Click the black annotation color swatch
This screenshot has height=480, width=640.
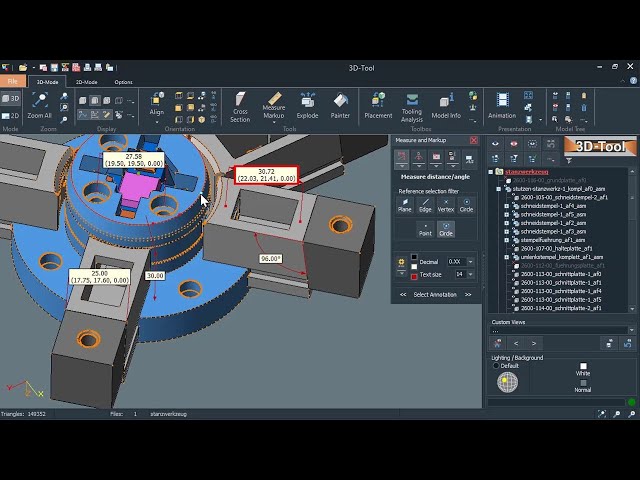(x=414, y=257)
